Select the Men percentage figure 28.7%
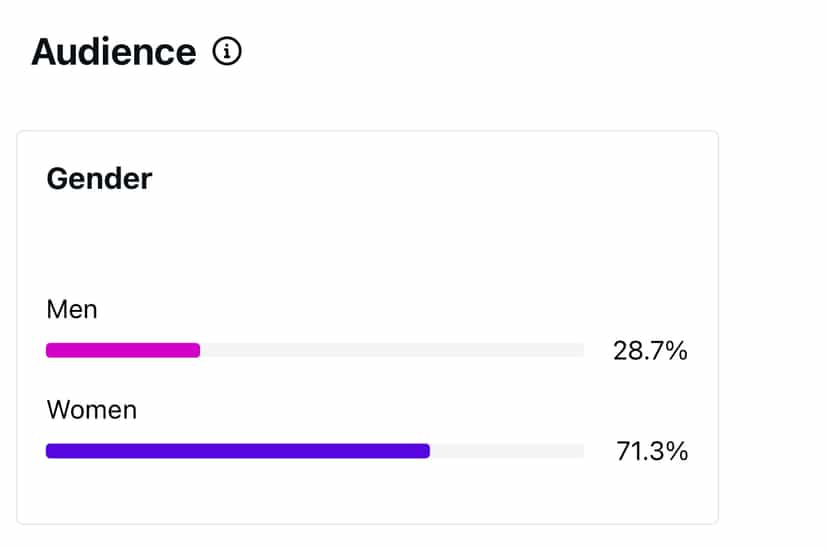 tap(650, 351)
